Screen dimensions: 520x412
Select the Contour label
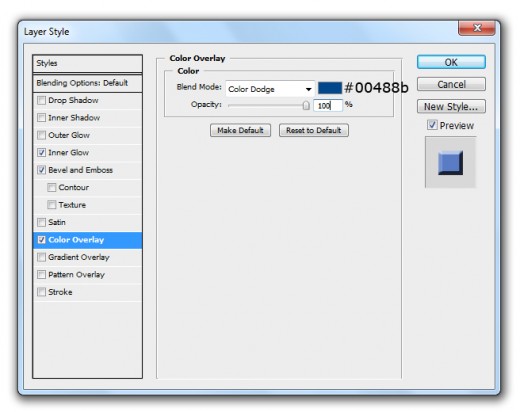[73, 187]
